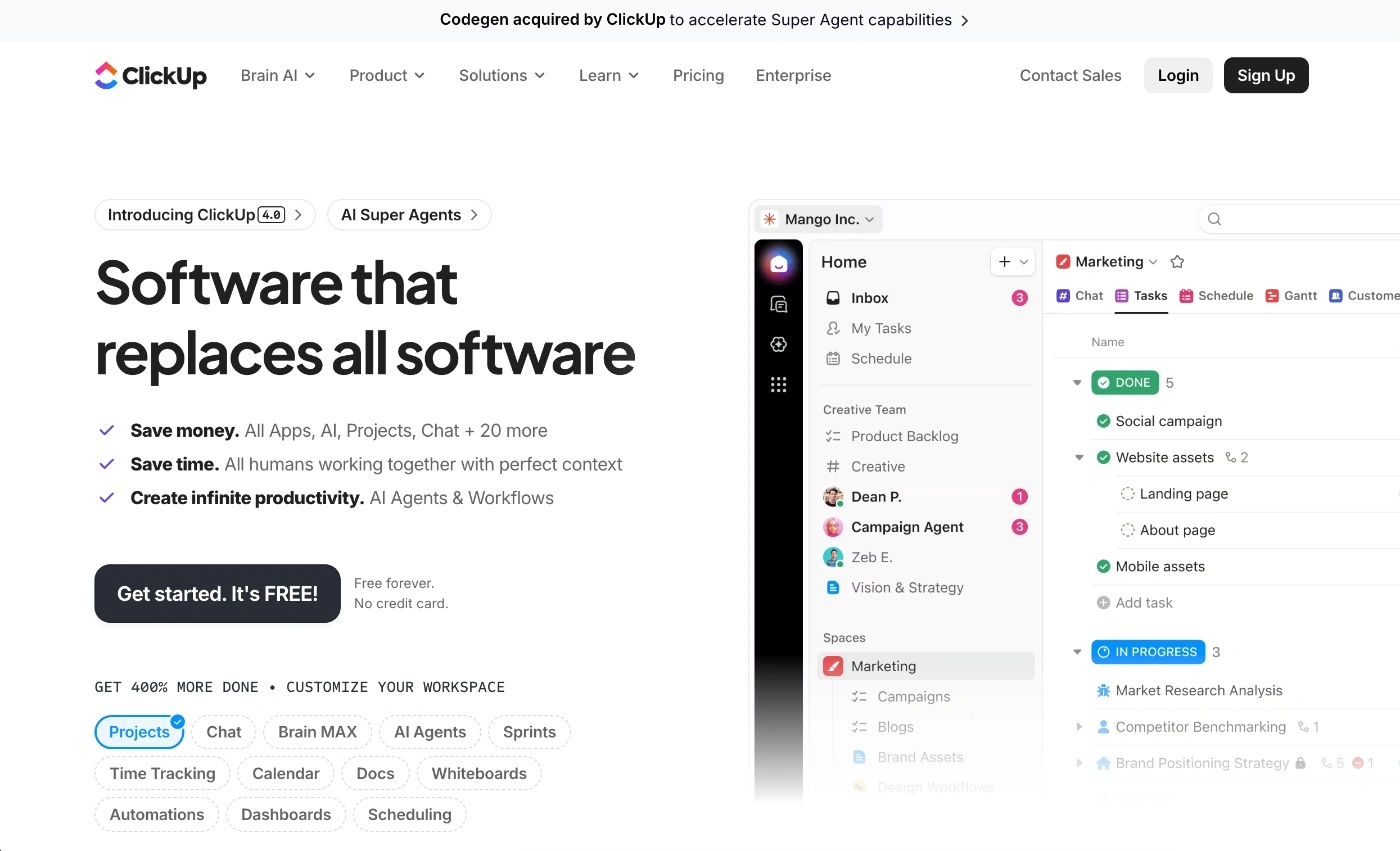Click the Get started It's FREE button
The height and width of the screenshot is (851, 1400).
point(217,593)
